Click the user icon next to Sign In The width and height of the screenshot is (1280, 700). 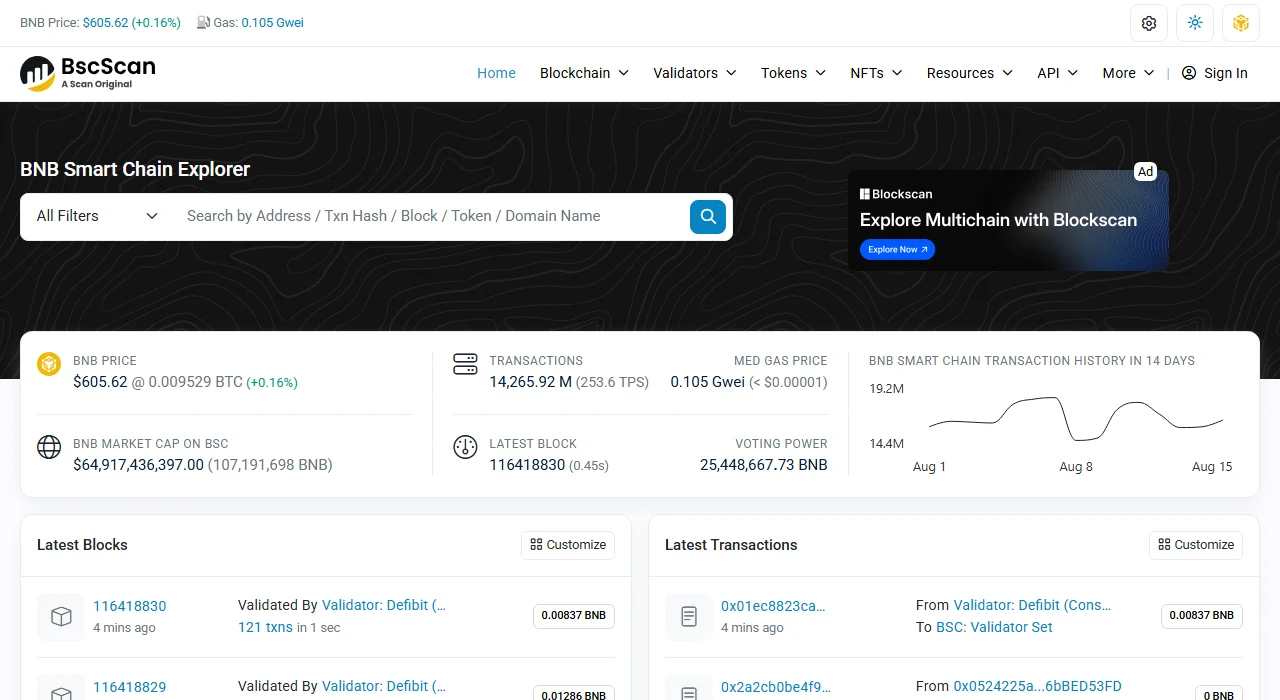(x=1189, y=73)
